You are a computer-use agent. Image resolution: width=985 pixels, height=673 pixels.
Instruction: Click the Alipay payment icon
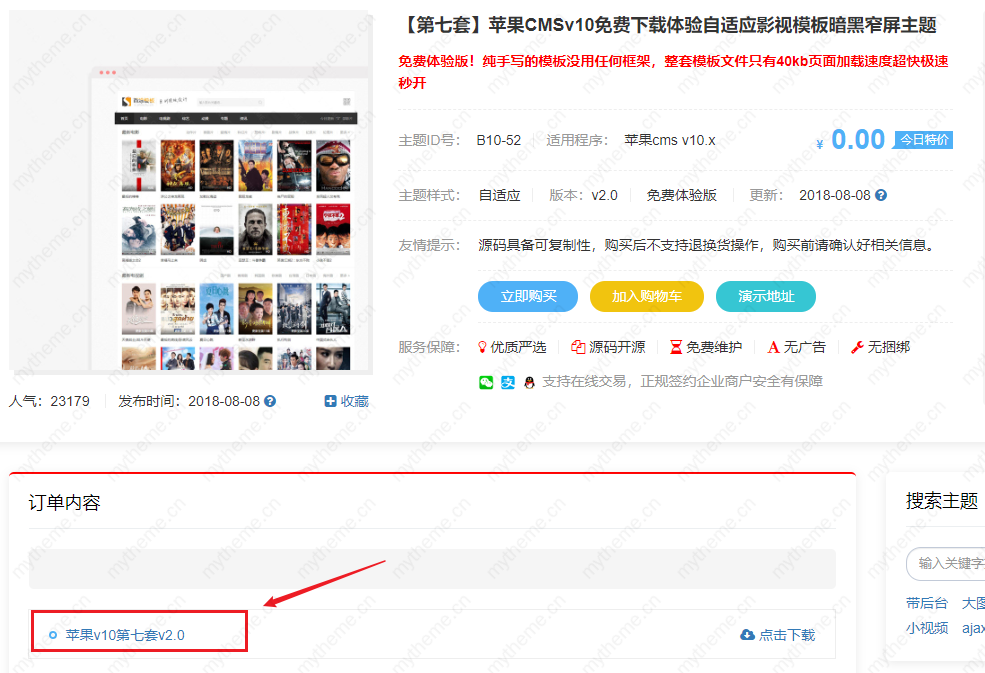click(x=508, y=382)
